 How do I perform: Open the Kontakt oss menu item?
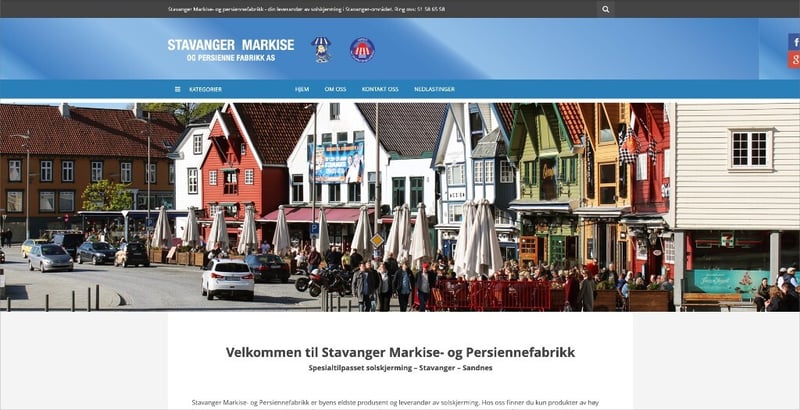(380, 89)
